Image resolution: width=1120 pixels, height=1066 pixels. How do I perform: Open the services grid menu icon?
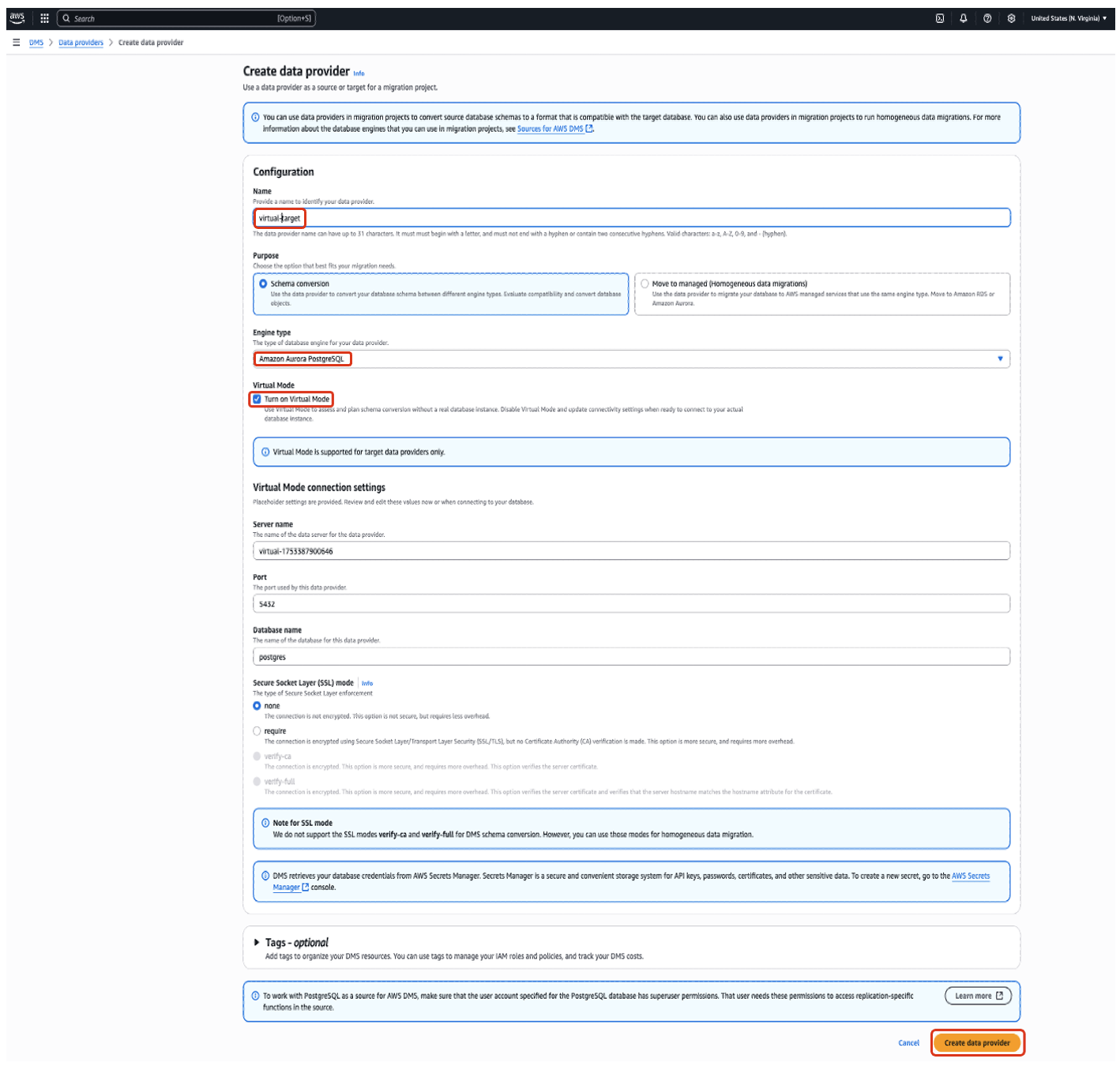click(44, 18)
